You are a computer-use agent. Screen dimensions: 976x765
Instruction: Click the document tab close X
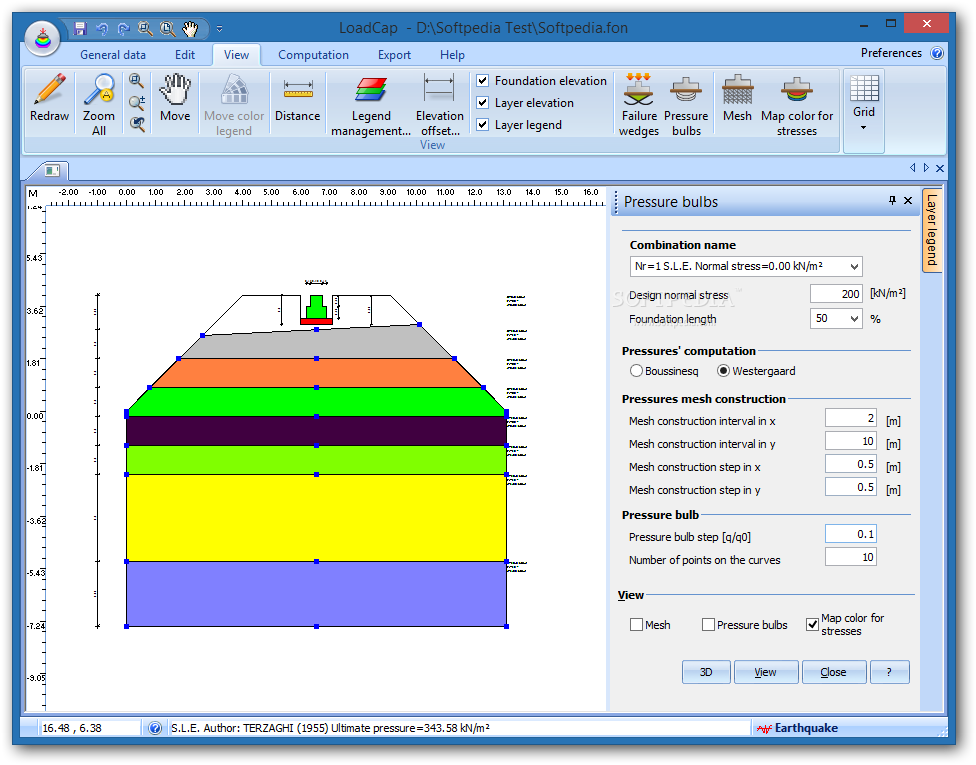(x=940, y=168)
